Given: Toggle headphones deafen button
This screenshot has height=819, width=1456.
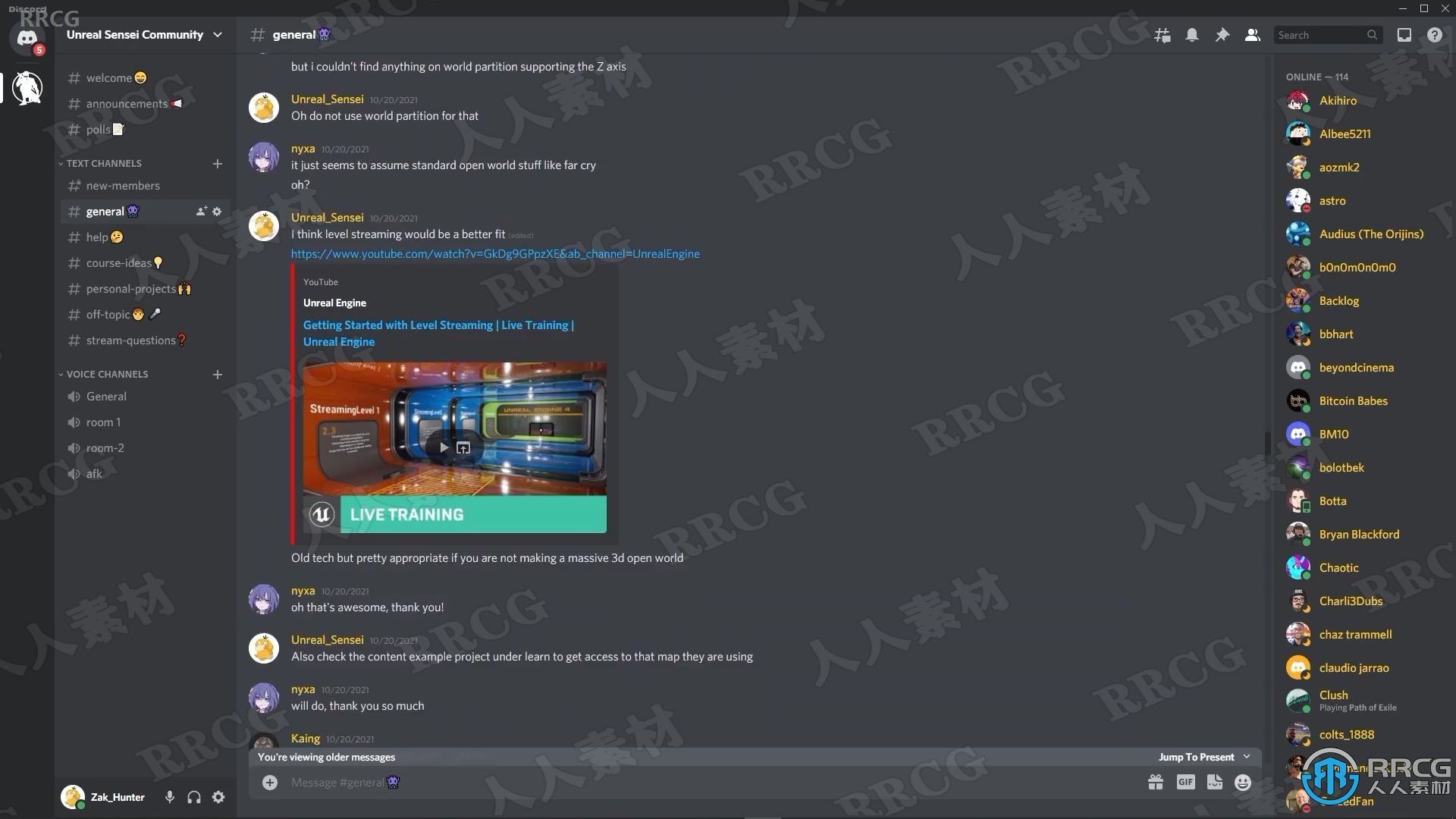Looking at the screenshot, I should coord(194,797).
